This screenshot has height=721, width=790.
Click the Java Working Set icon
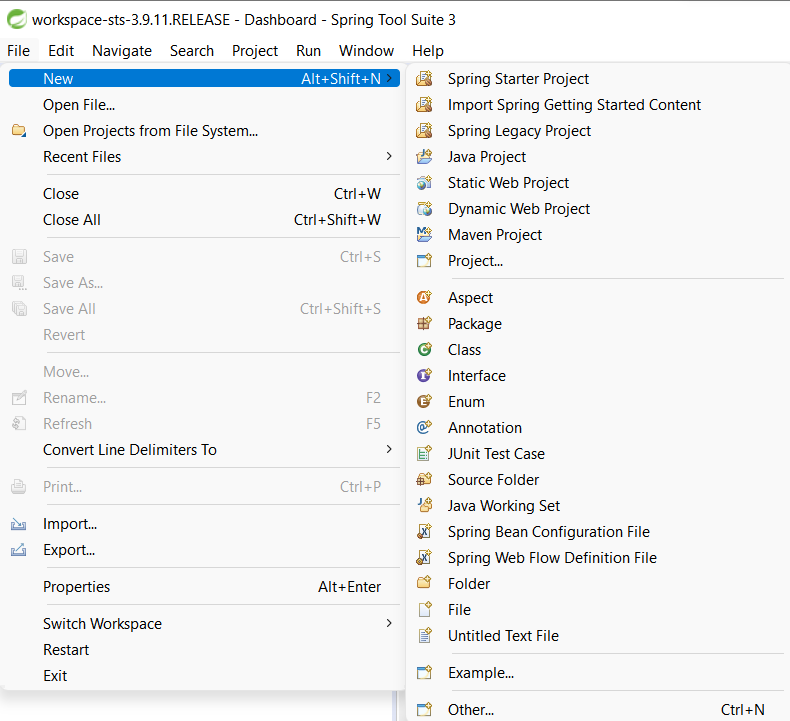[424, 506]
